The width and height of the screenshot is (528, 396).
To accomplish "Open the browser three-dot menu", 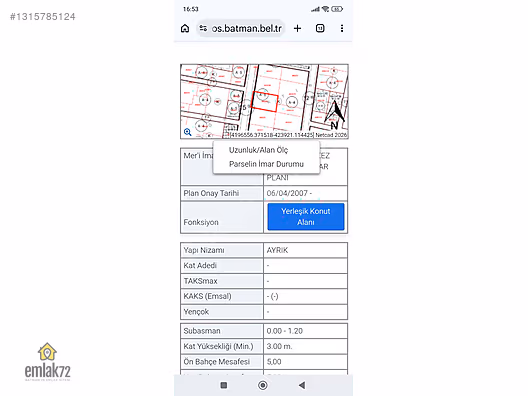I will (342, 28).
